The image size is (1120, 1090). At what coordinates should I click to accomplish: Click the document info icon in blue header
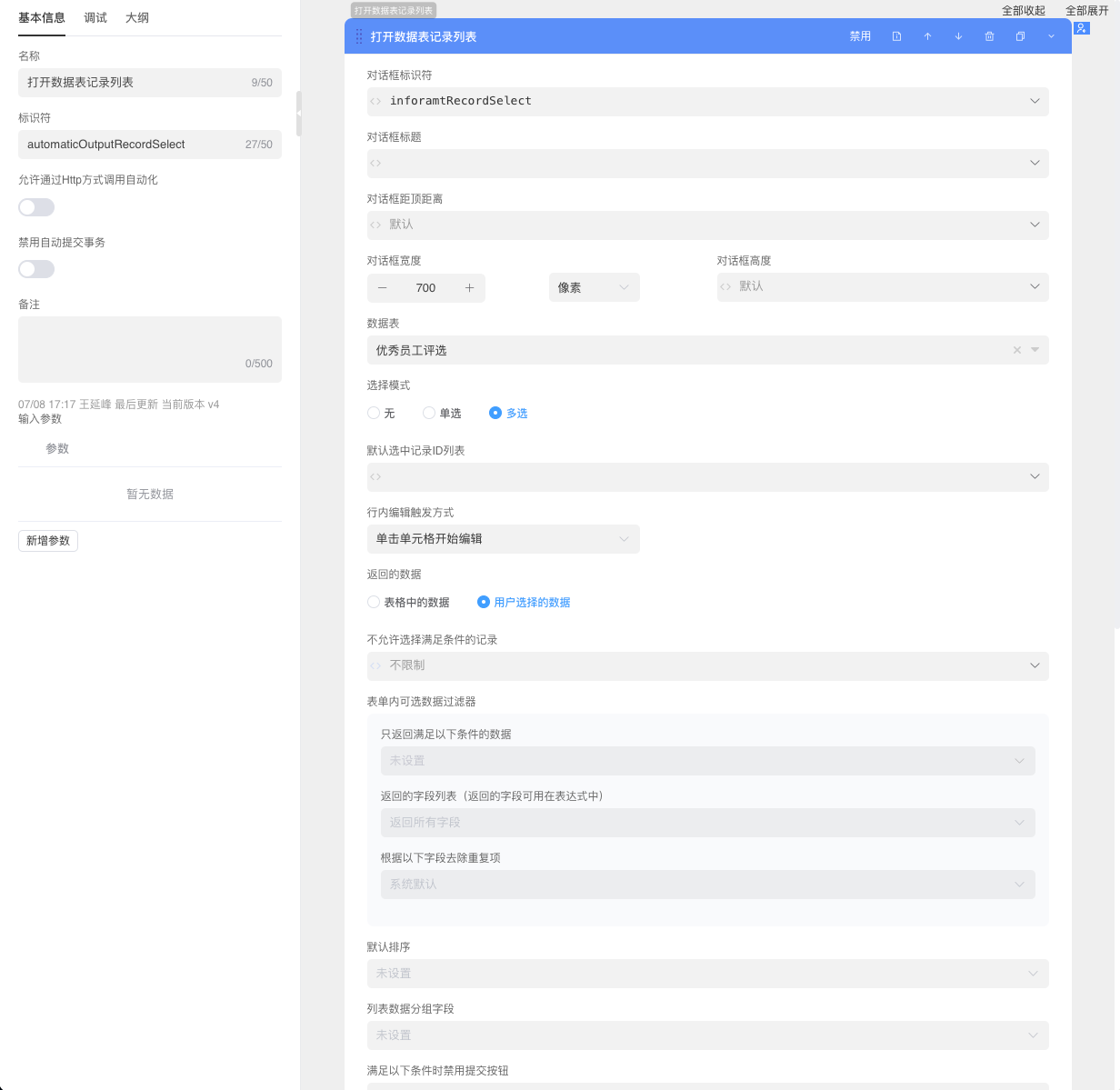coord(896,36)
